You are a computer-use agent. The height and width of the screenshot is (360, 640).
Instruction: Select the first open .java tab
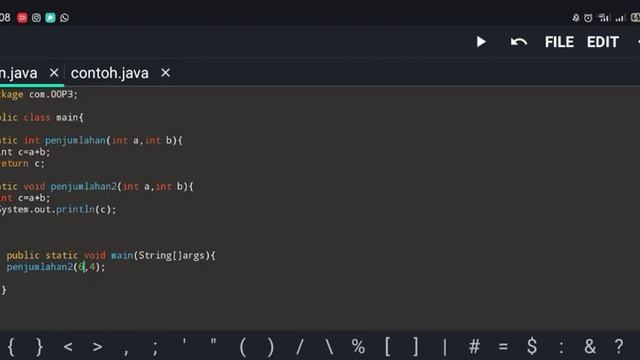(x=18, y=73)
